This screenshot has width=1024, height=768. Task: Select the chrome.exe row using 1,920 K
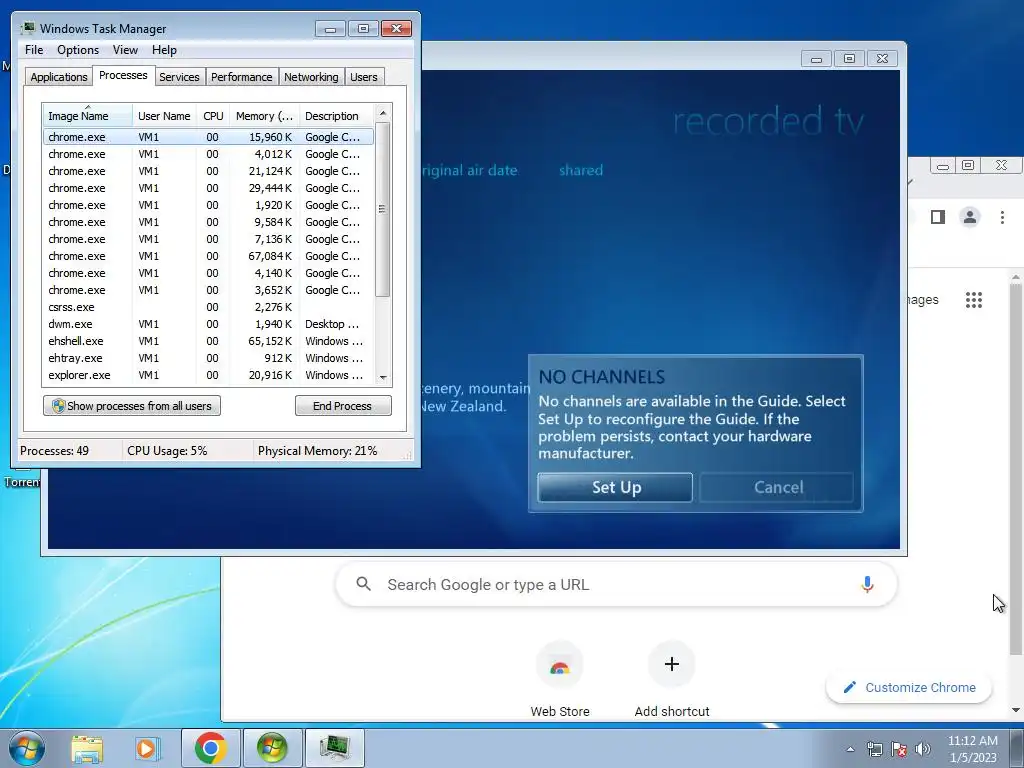(x=208, y=205)
